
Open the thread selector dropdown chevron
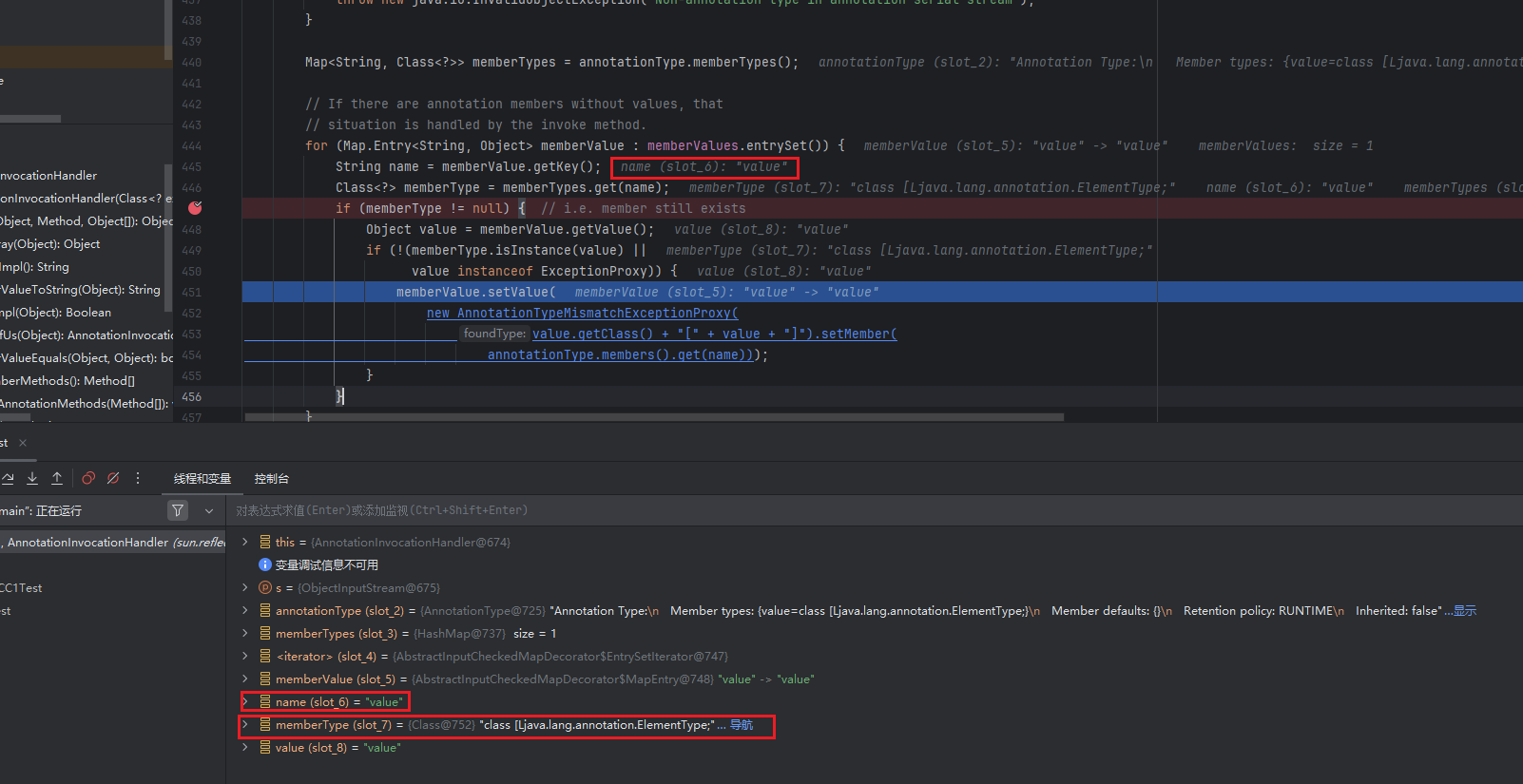(209, 510)
